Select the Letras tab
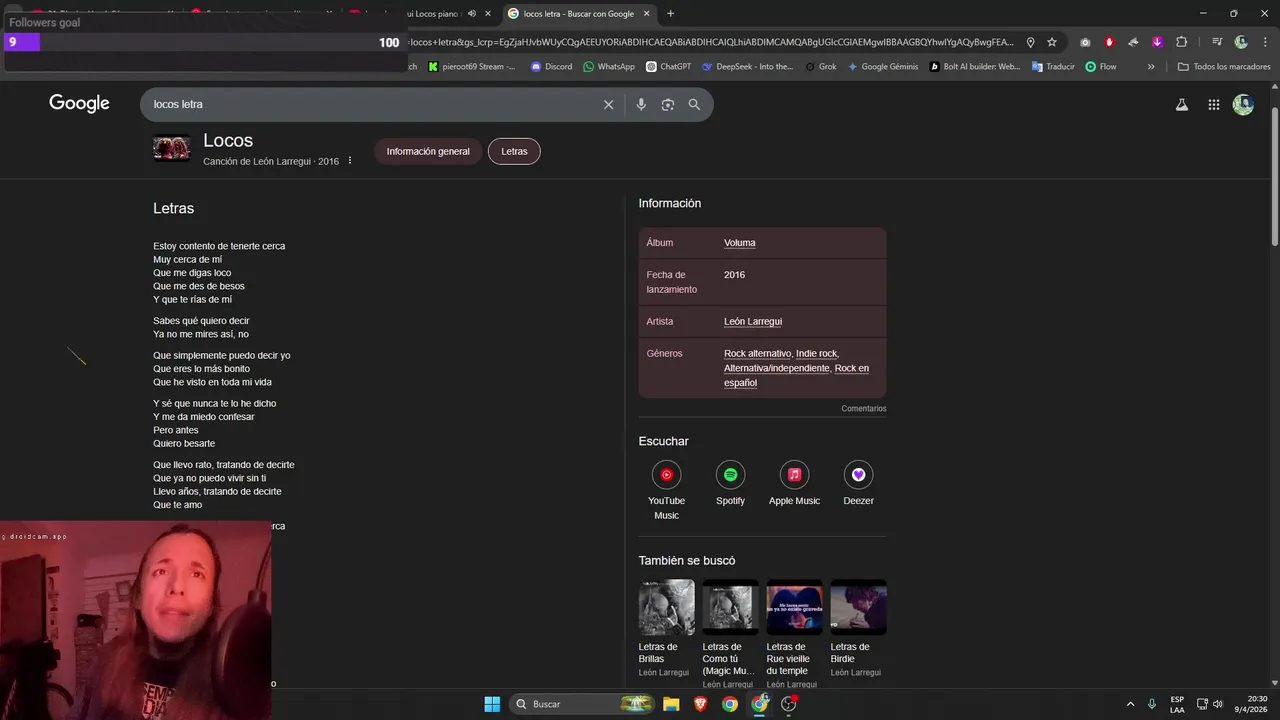The width and height of the screenshot is (1280, 720). (514, 151)
